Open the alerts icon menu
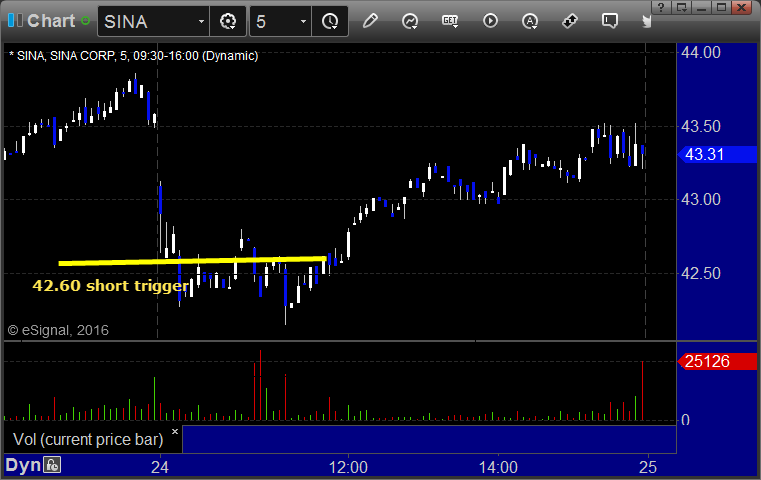The width and height of the screenshot is (761, 480). pos(529,21)
